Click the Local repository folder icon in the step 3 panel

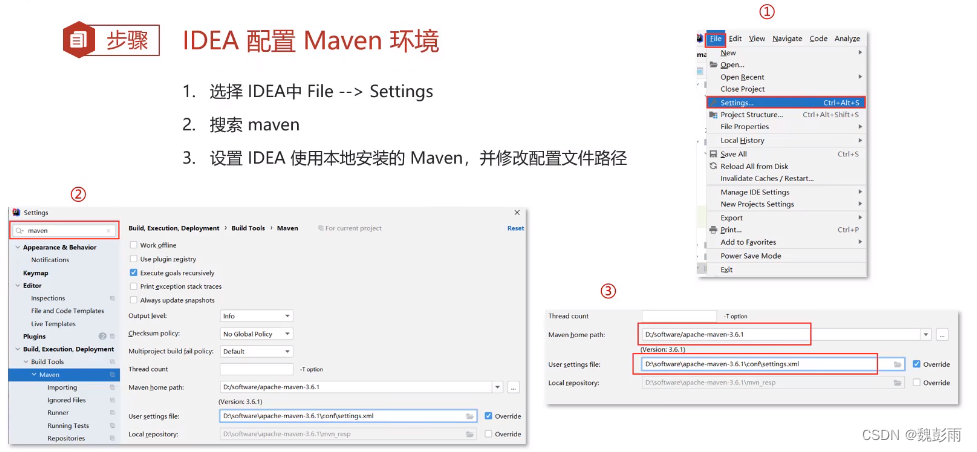click(897, 382)
